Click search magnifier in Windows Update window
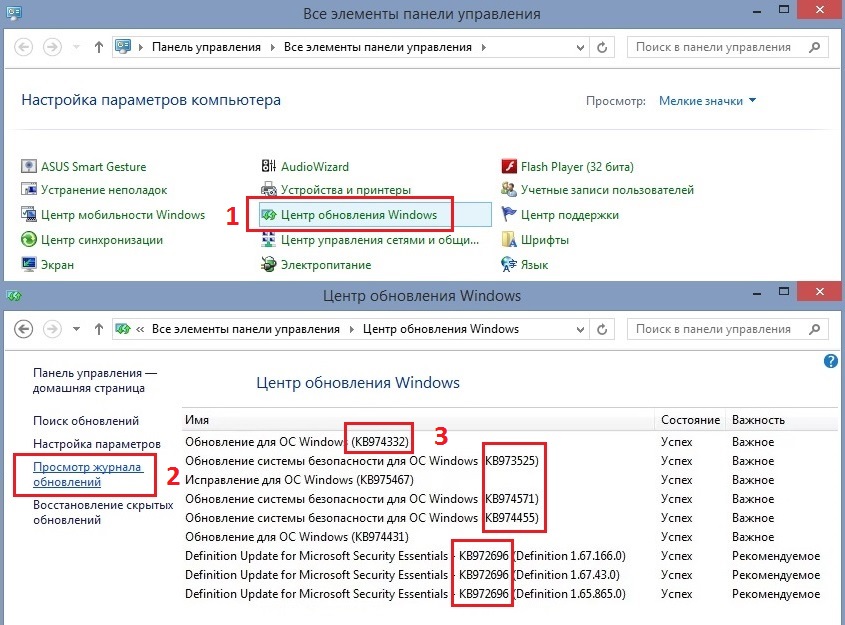The image size is (845, 625). (x=815, y=329)
